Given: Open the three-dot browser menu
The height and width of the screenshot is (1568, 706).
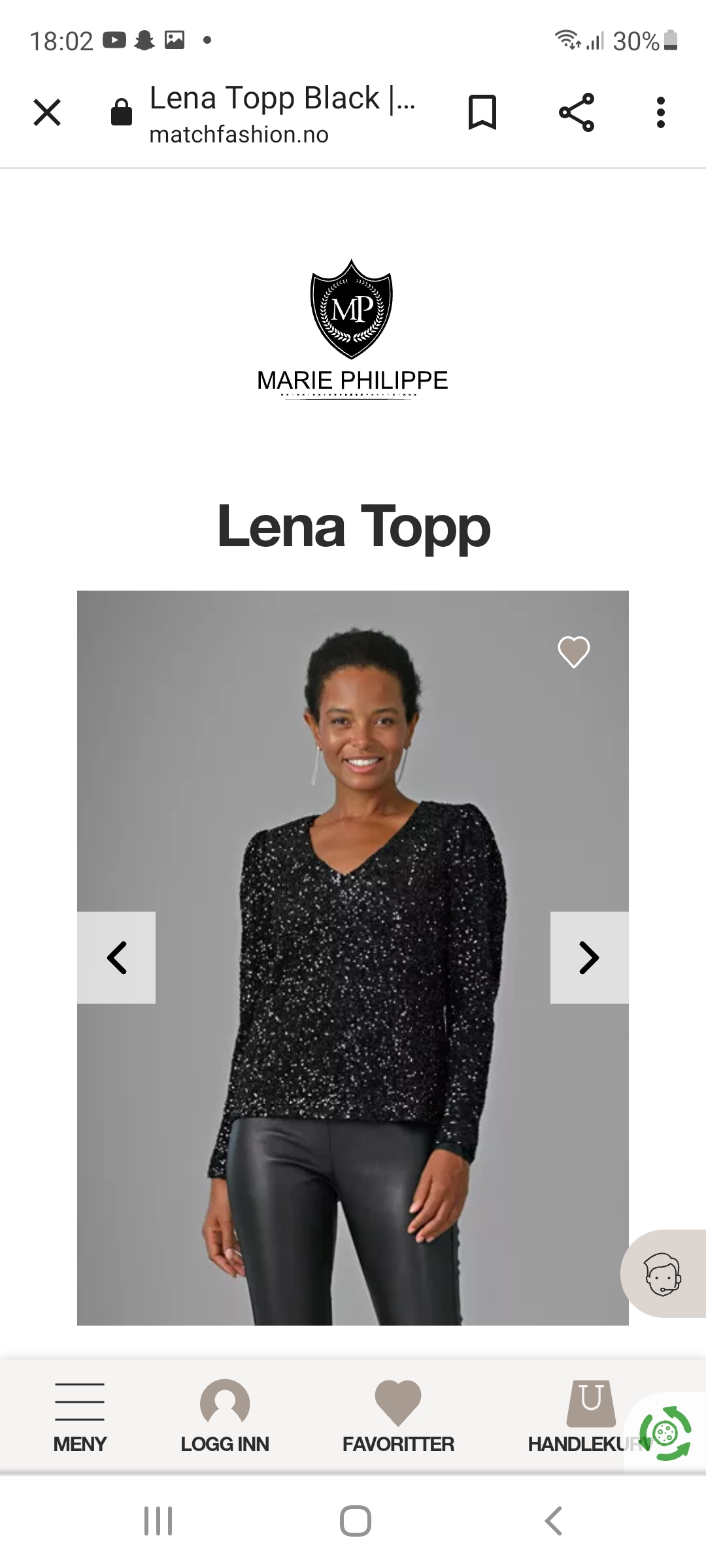Looking at the screenshot, I should 661,112.
